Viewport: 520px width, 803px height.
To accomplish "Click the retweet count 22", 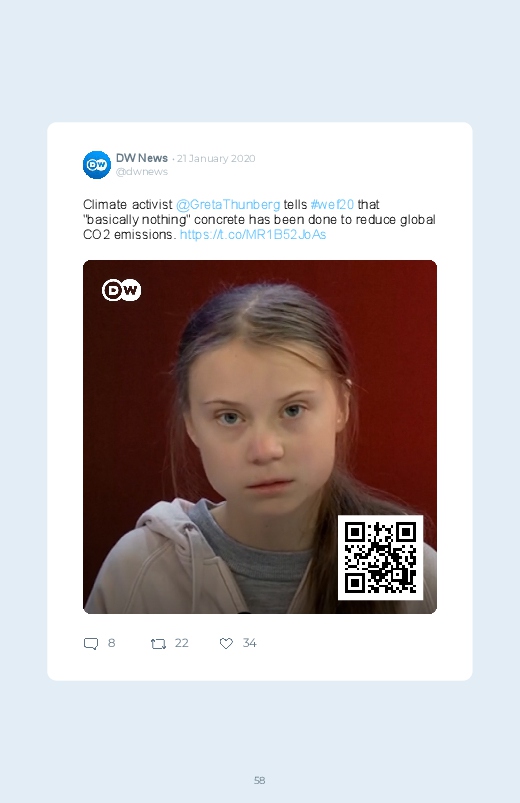I will pyautogui.click(x=181, y=643).
